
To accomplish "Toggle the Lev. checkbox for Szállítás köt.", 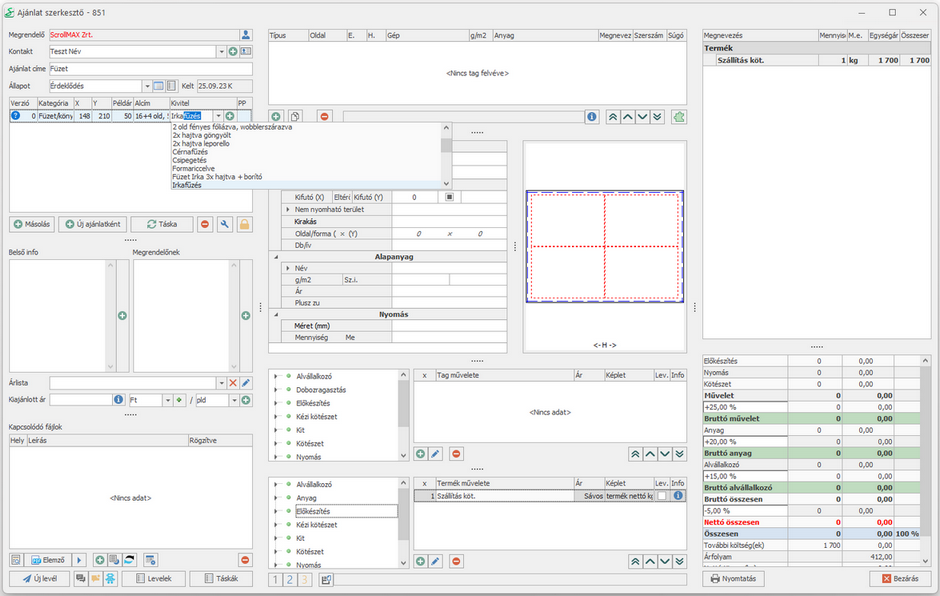I will 661,496.
